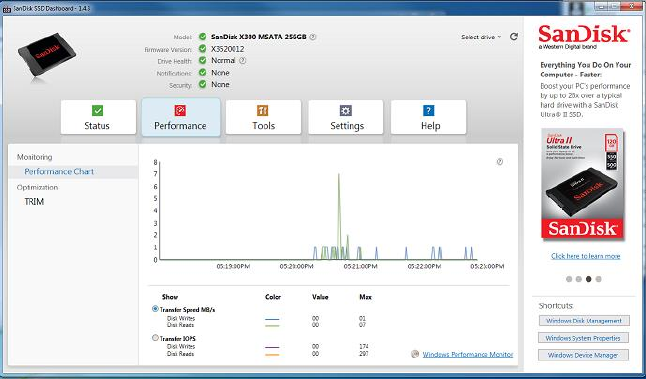Click the orange Tools icon
646x379 pixels.
(x=263, y=110)
